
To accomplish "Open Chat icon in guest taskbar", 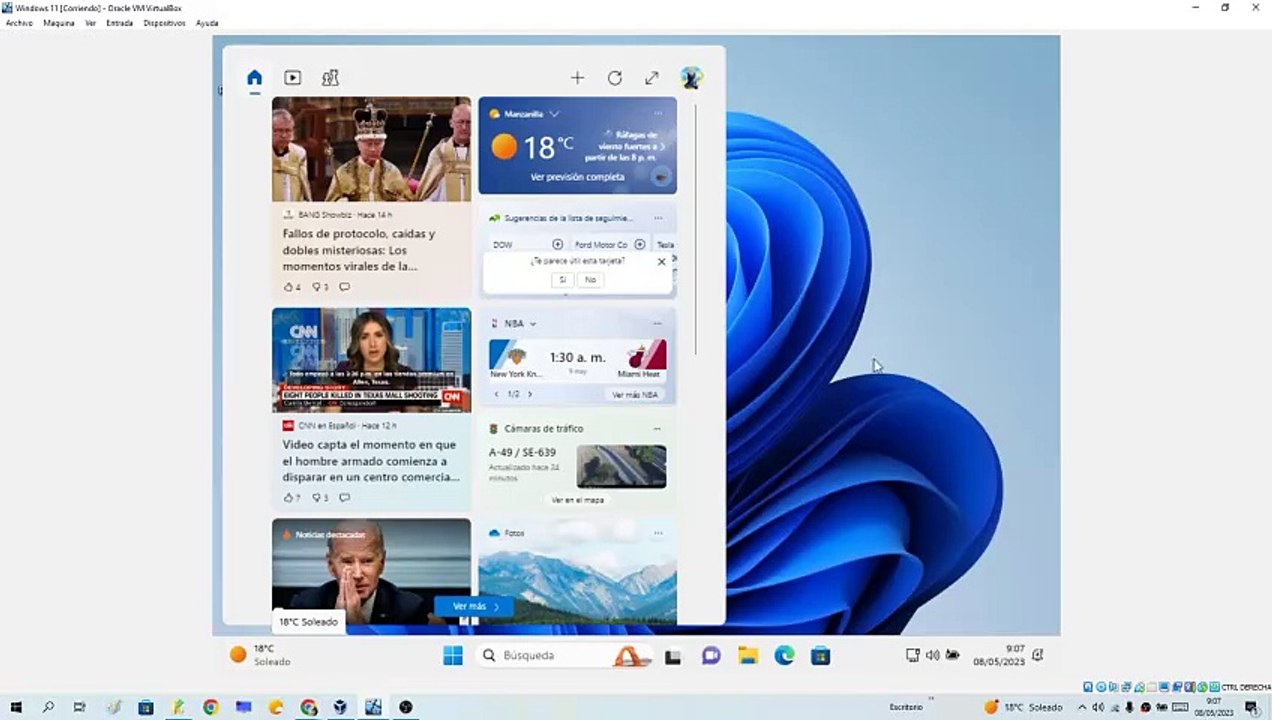I will (x=711, y=656).
